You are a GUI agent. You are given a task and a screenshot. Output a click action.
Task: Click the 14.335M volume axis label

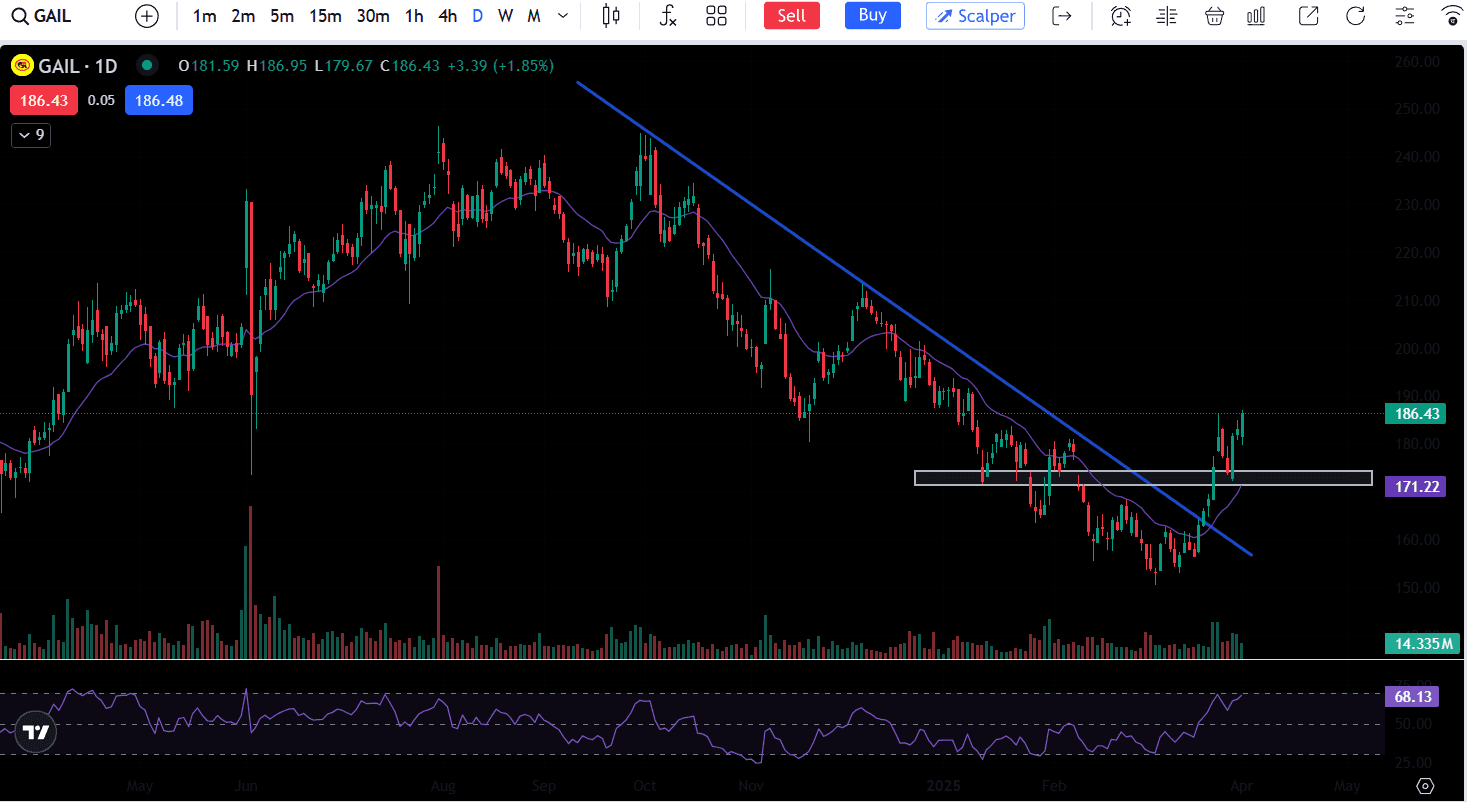(x=1423, y=643)
